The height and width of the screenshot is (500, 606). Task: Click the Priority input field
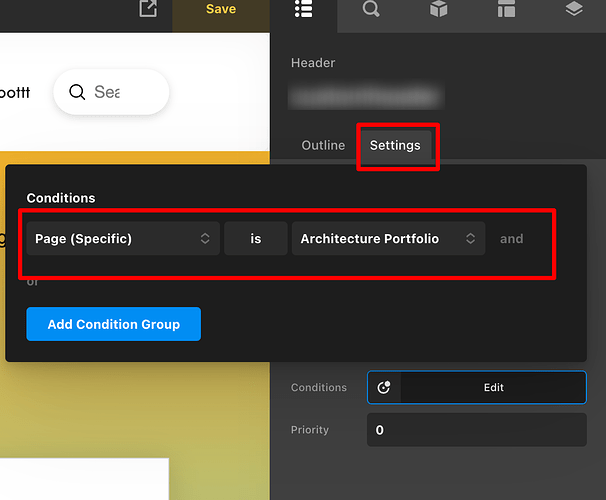(x=476, y=430)
